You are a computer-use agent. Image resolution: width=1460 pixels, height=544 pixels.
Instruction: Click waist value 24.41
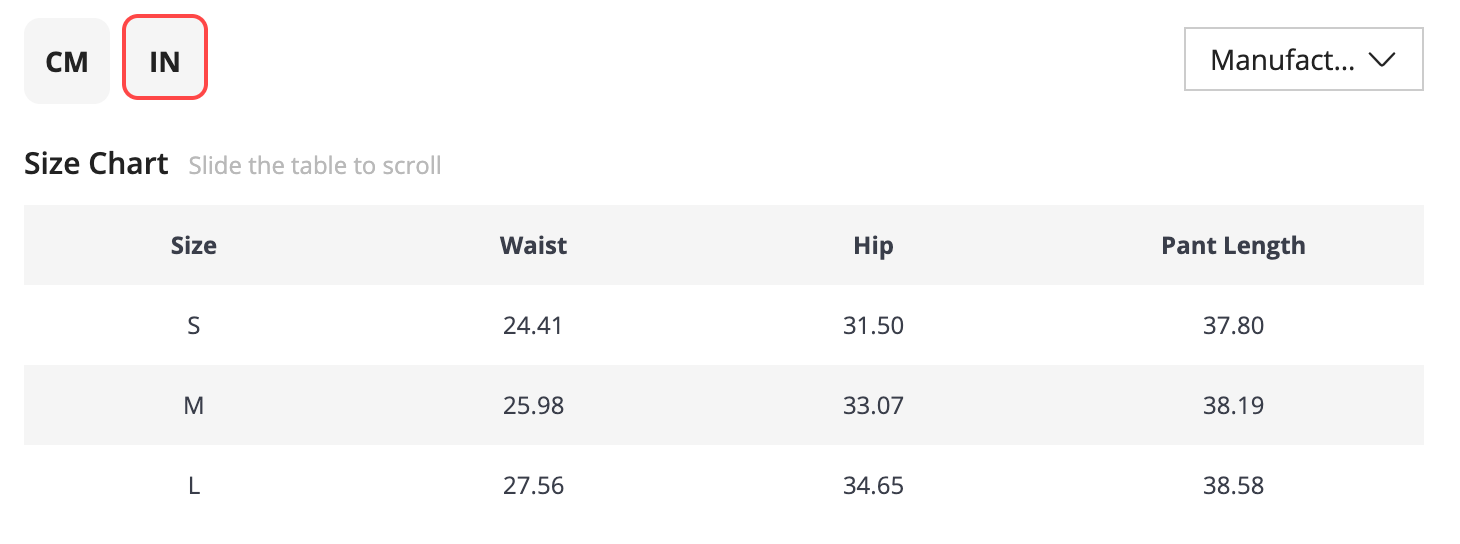pyautogui.click(x=534, y=325)
